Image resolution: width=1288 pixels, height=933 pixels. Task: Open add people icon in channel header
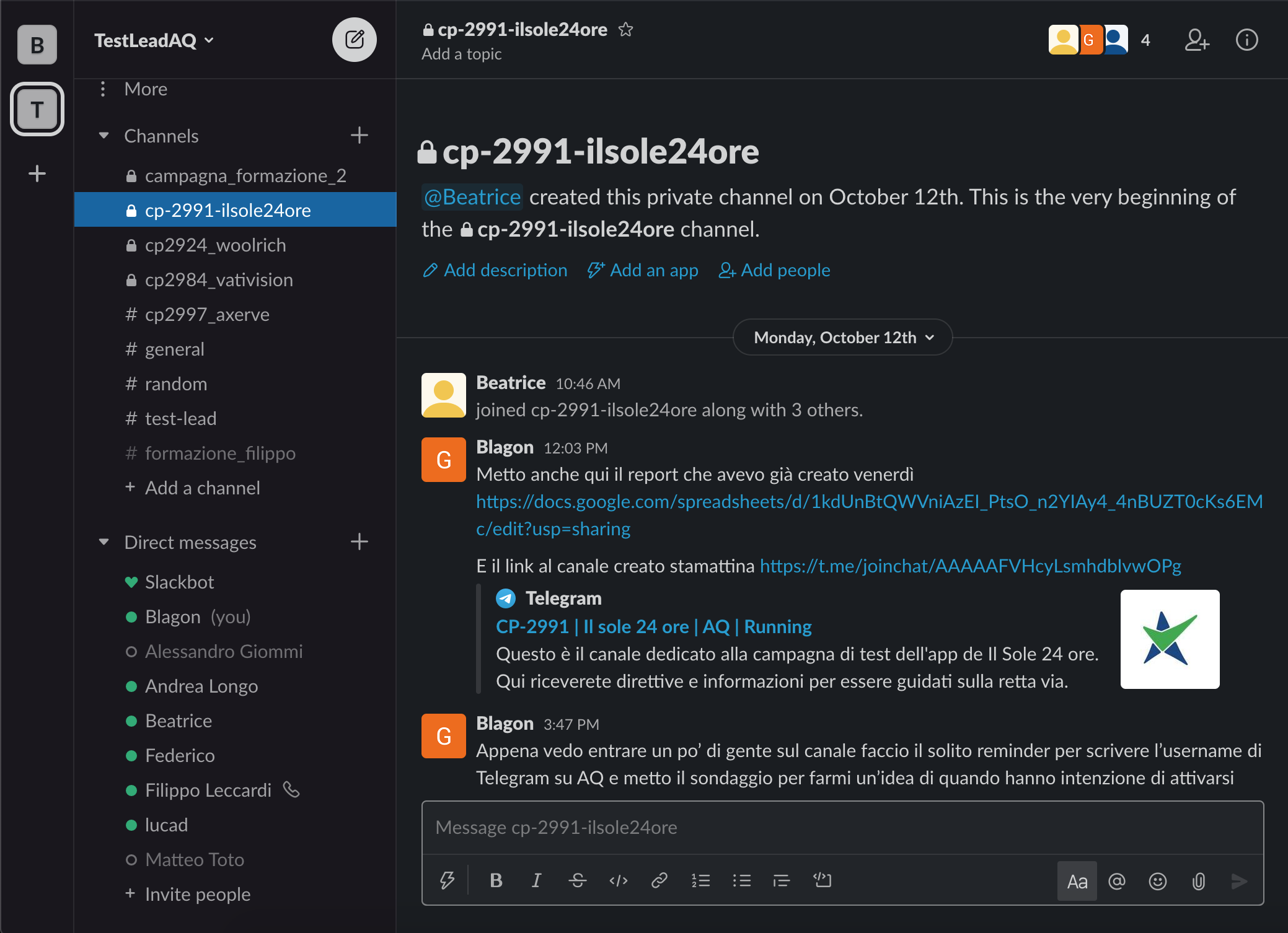[x=1196, y=40]
